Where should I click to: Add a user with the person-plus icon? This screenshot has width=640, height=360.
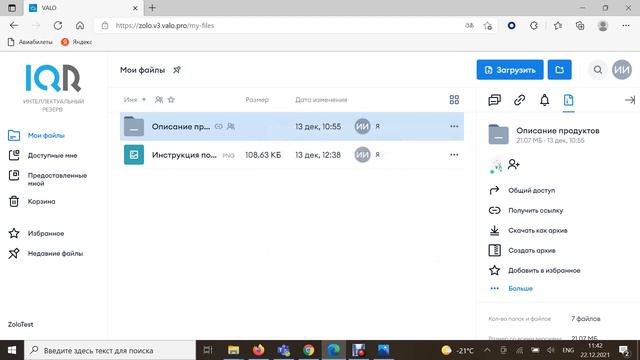pos(513,164)
